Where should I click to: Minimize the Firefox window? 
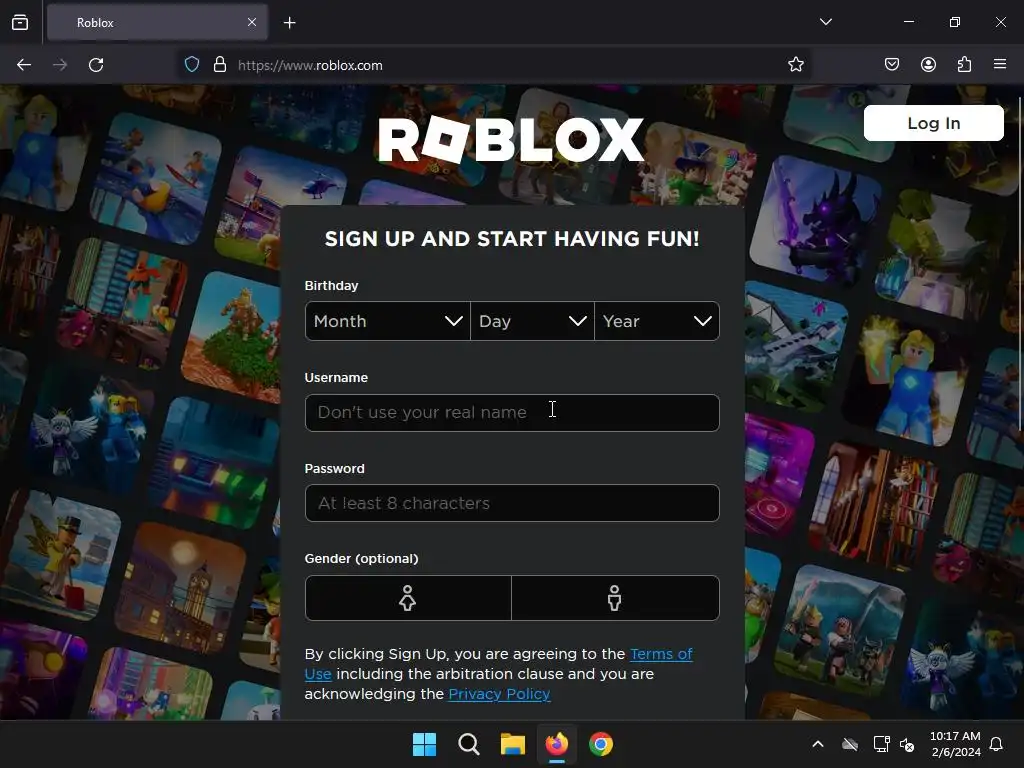[x=908, y=22]
